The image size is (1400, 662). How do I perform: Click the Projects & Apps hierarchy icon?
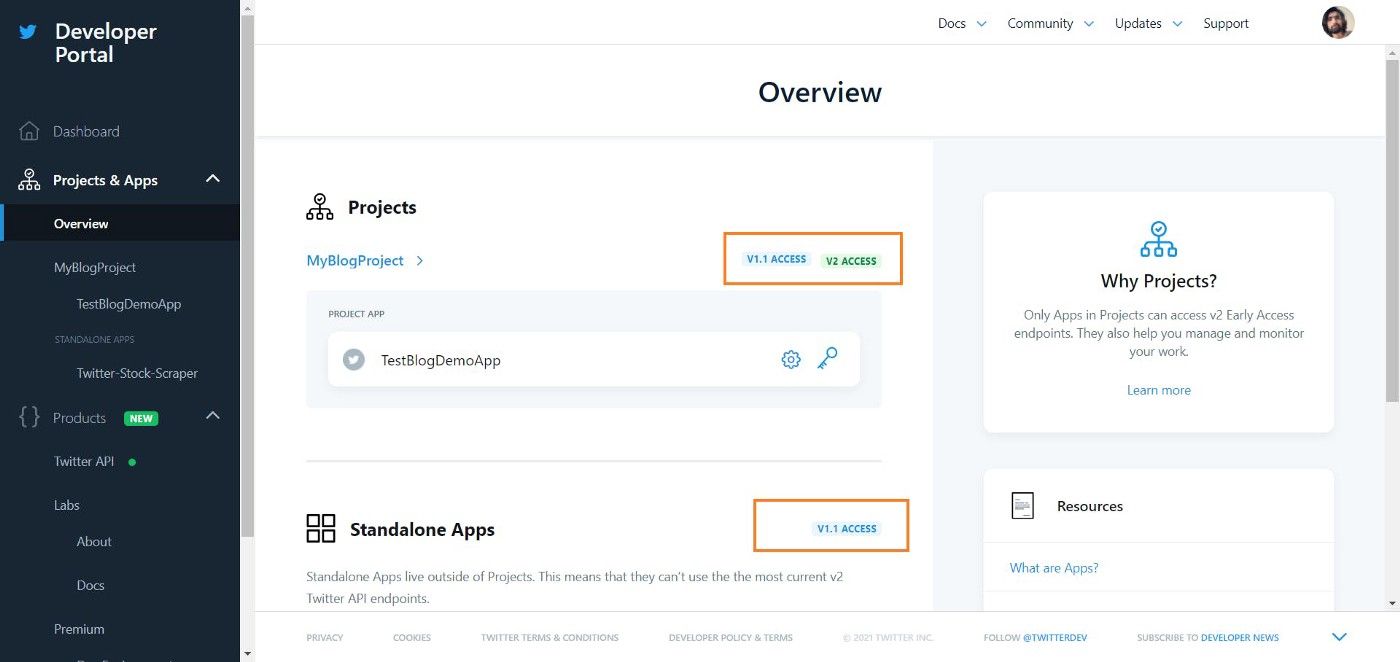29,180
